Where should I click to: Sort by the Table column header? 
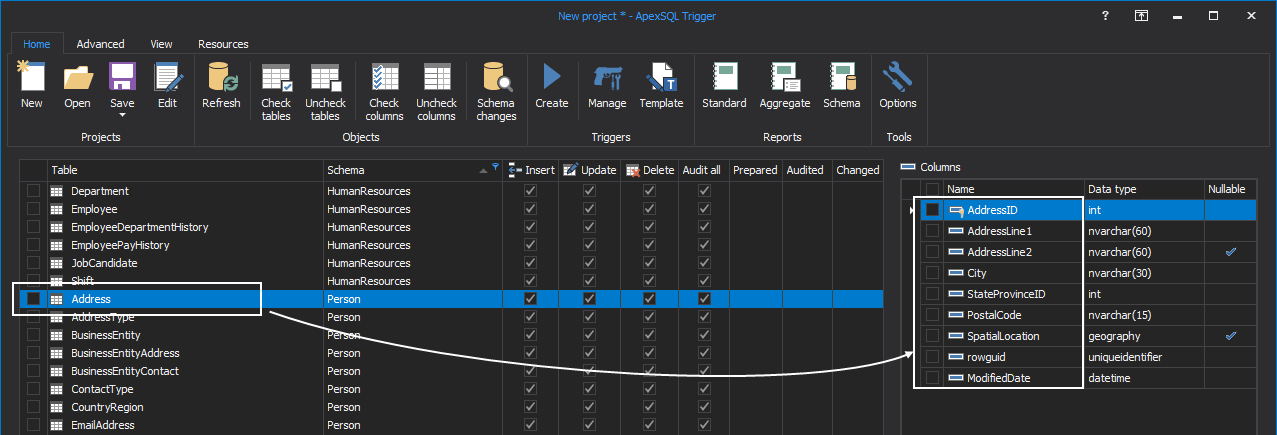185,170
